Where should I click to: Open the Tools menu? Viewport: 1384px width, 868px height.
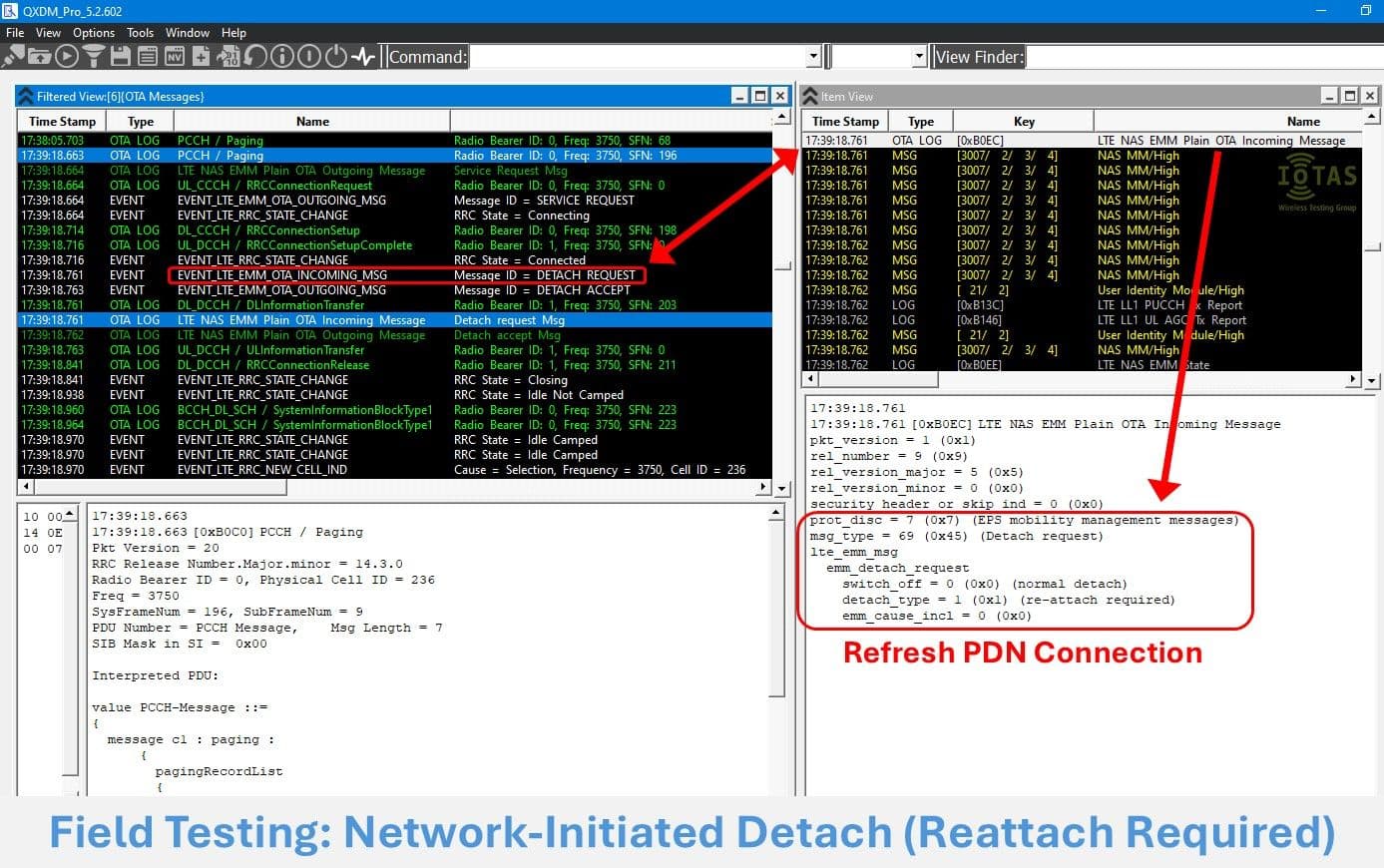pyautogui.click(x=140, y=33)
